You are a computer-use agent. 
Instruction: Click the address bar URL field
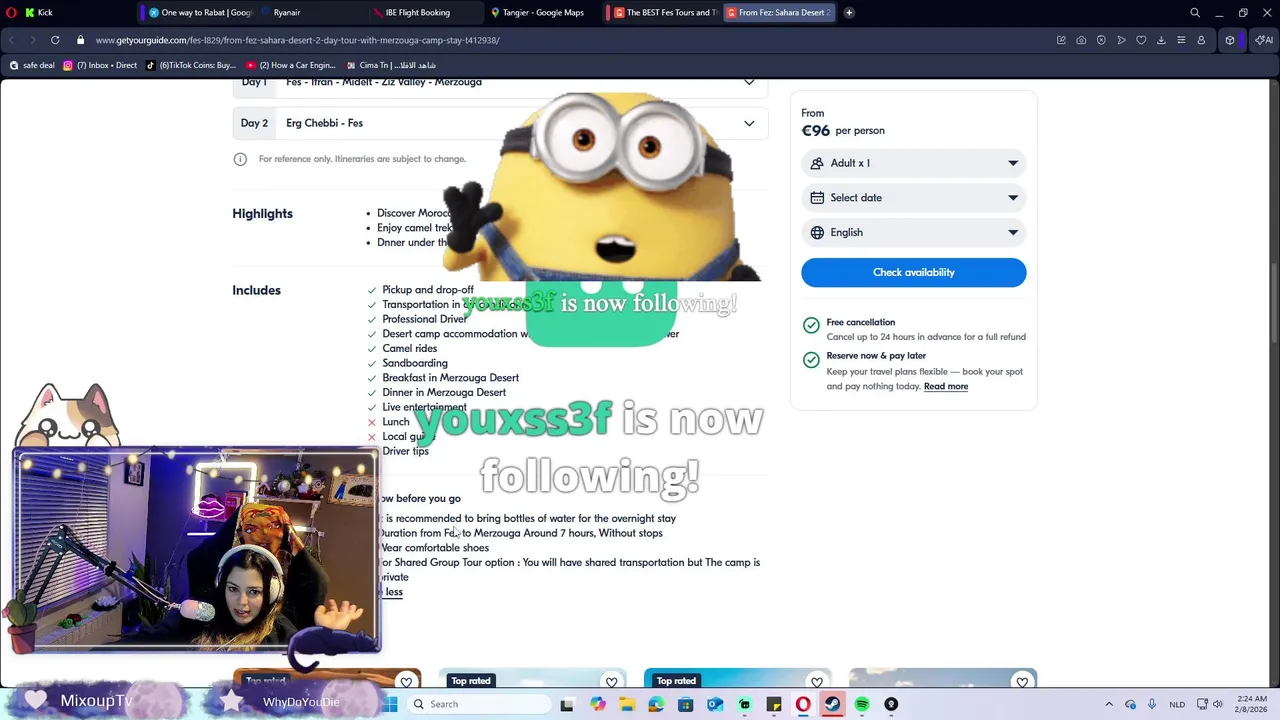click(x=560, y=40)
